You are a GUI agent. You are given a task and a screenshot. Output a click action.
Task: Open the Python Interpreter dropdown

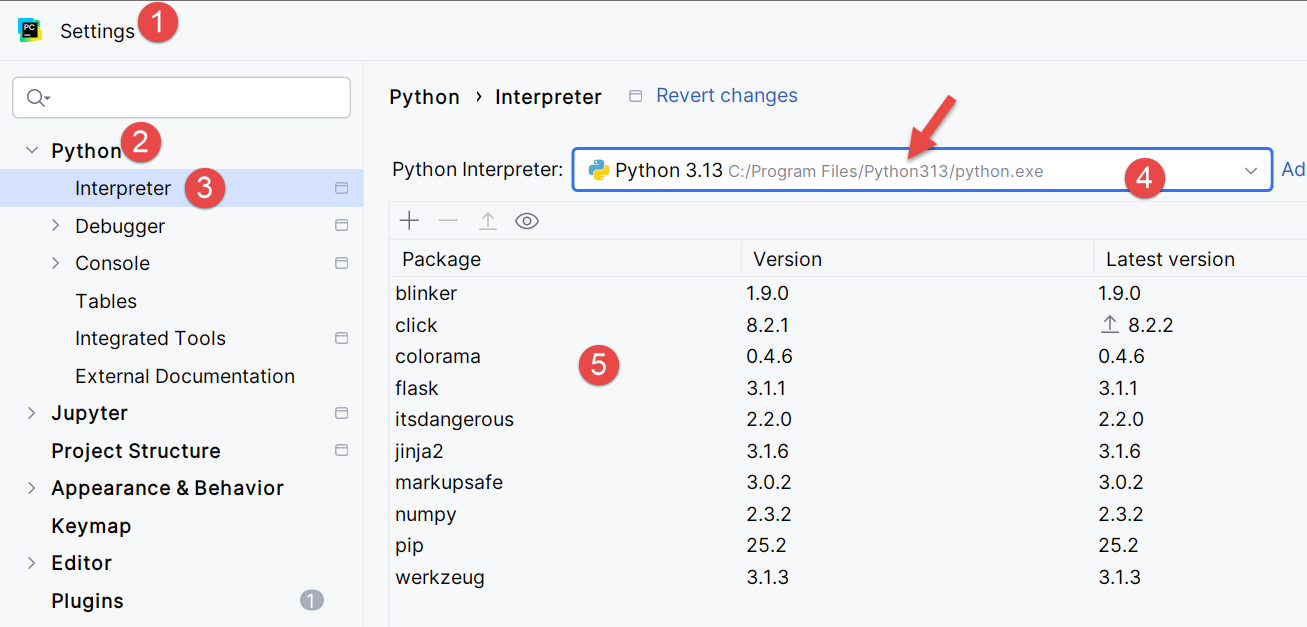pos(1250,171)
